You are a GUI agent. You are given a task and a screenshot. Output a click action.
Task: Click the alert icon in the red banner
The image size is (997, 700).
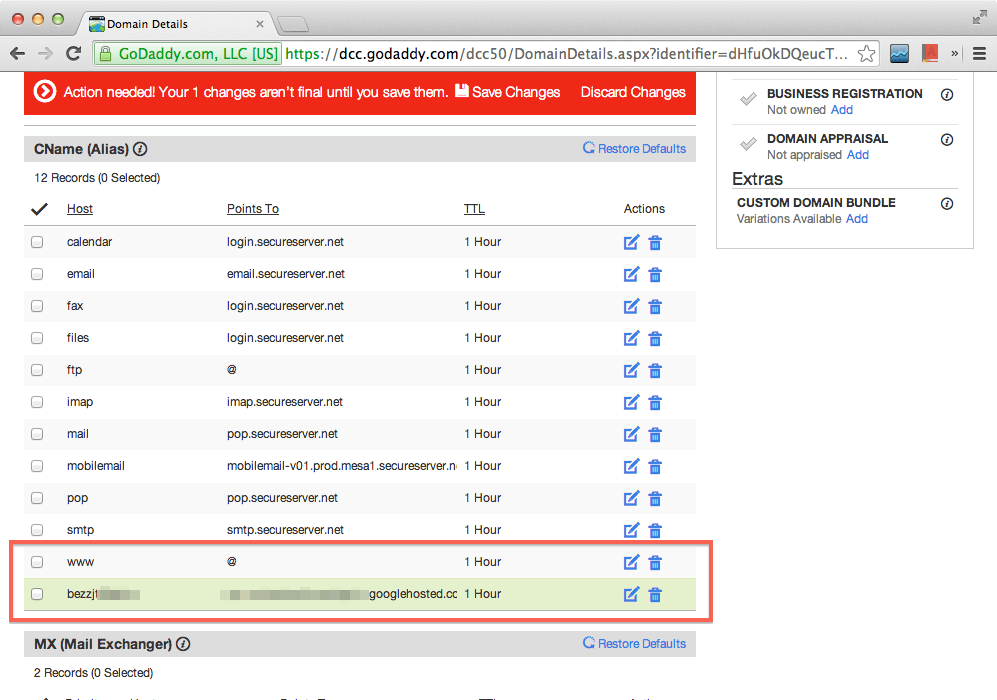tap(43, 92)
